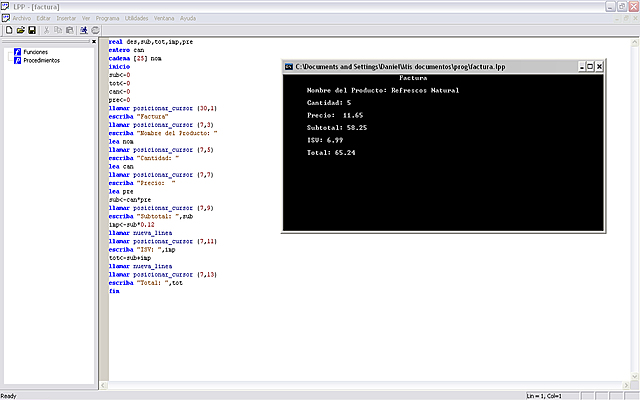Click the LPP document icon beside Archivo
This screenshot has height=400, width=640.
pyautogui.click(x=6, y=18)
